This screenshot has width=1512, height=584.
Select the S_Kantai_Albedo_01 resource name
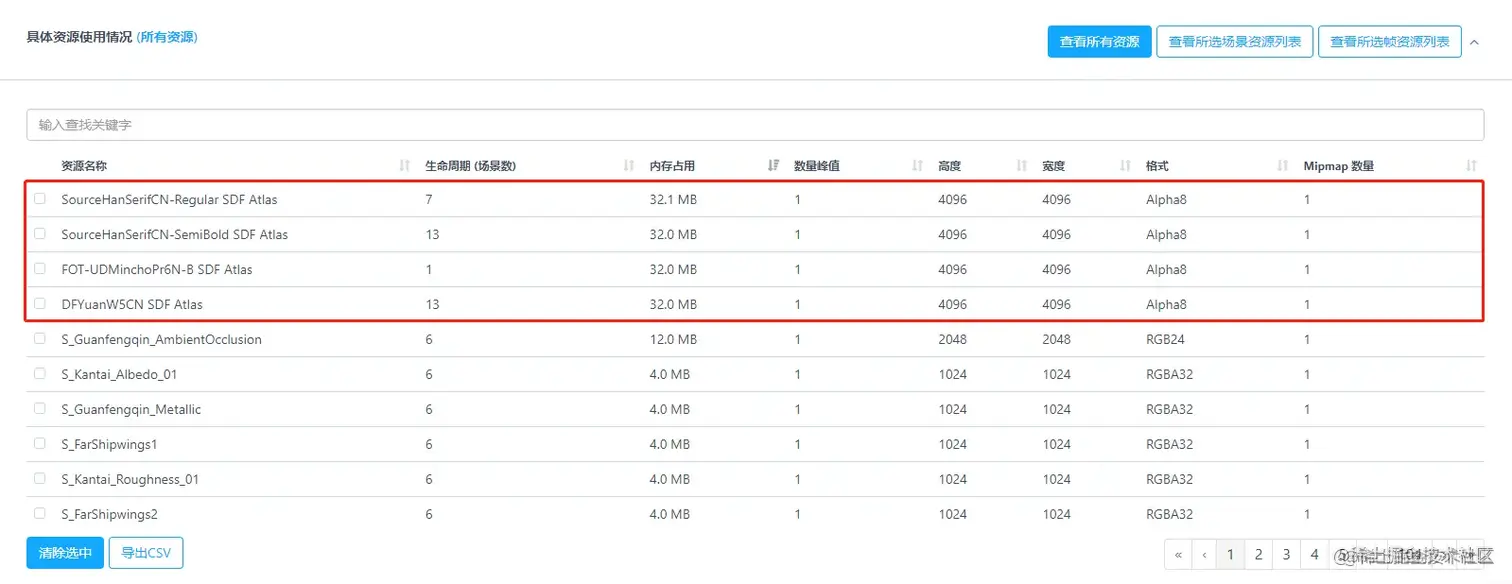coord(119,375)
